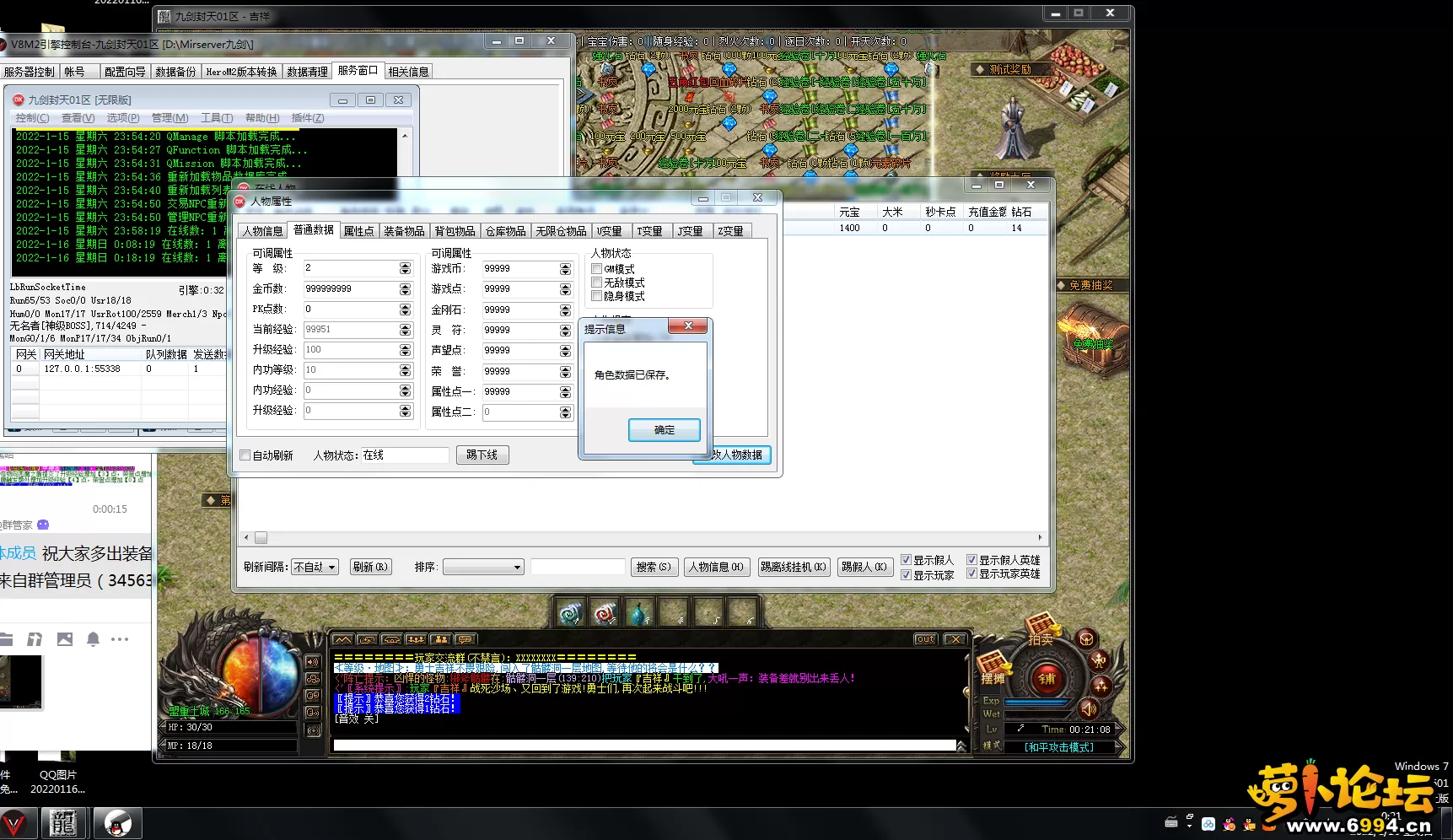Click the group-of-three chat channel icon
The image size is (1453, 840).
[x=416, y=639]
